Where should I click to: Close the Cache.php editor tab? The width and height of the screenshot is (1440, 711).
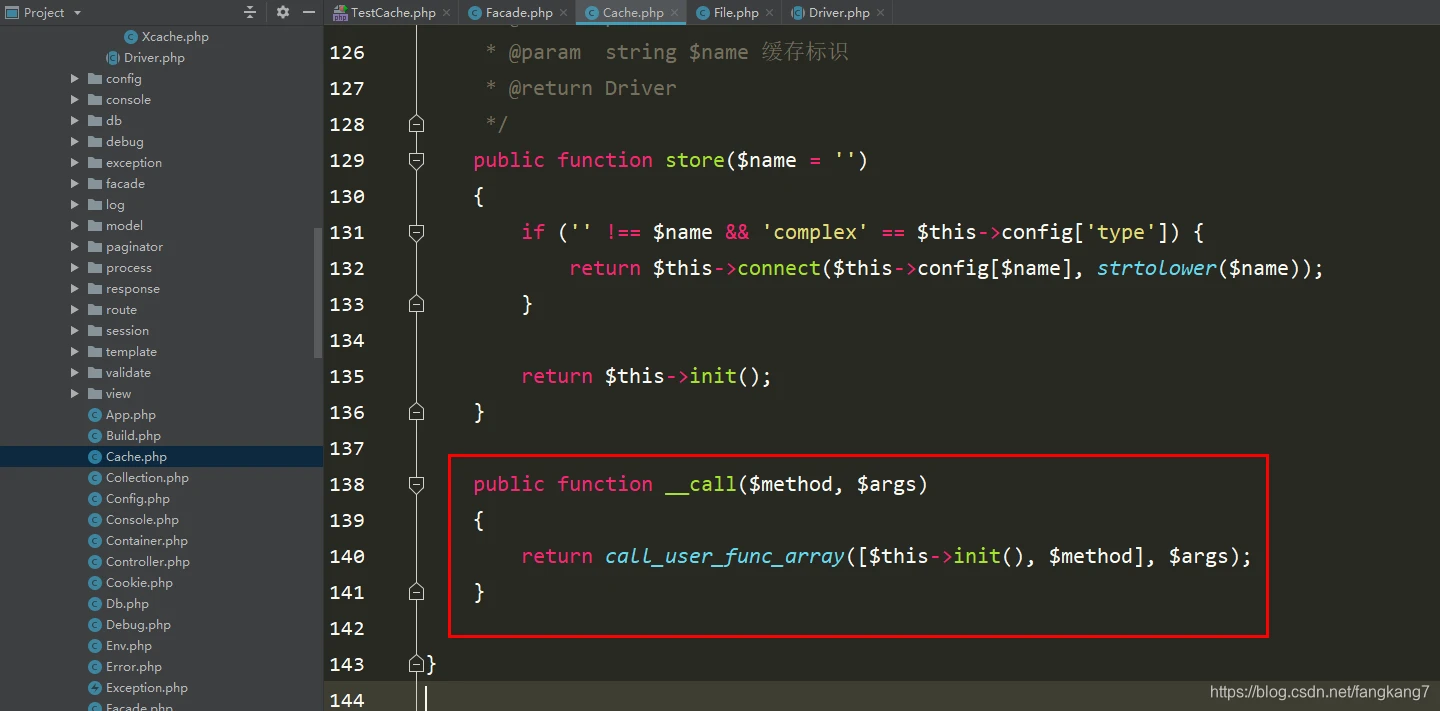point(675,13)
